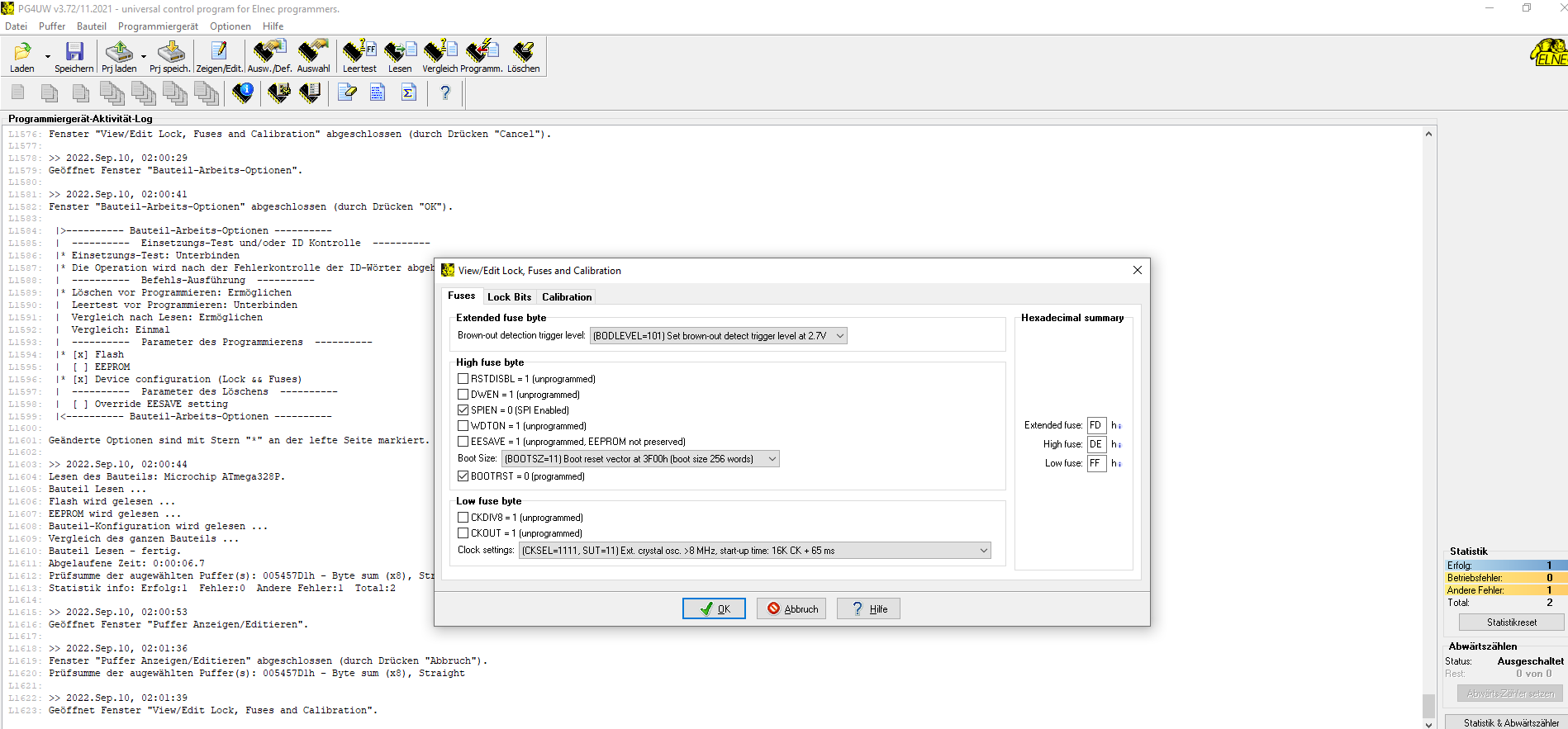Toggle the RSTDISBL fuse checkbox
This screenshot has width=1568, height=729.
[463, 379]
